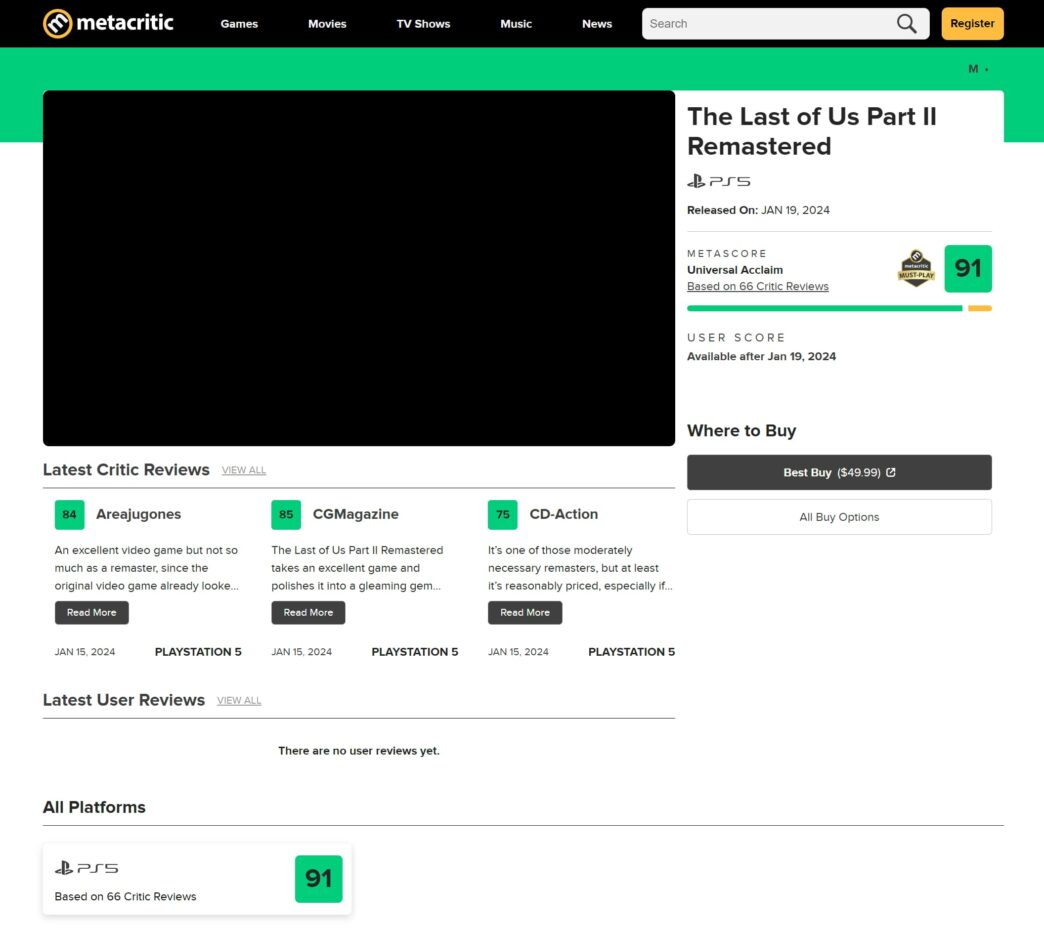
Task: Click JAN 15, 2024 date under Areajugones
Action: [x=85, y=652]
